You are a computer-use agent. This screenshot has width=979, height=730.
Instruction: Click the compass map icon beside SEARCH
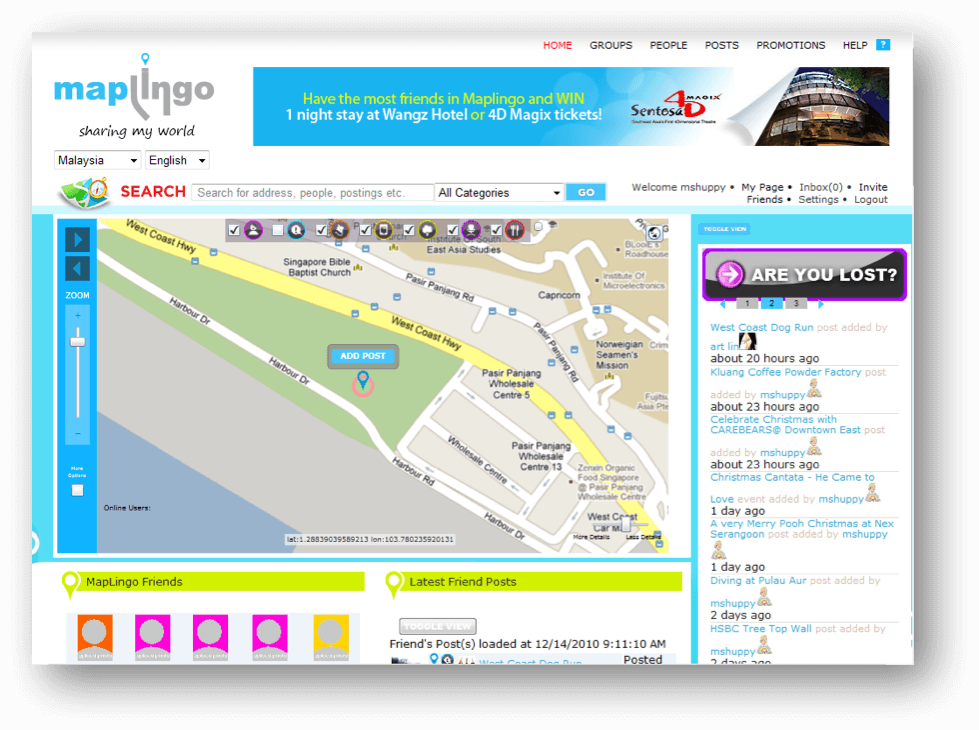(86, 192)
